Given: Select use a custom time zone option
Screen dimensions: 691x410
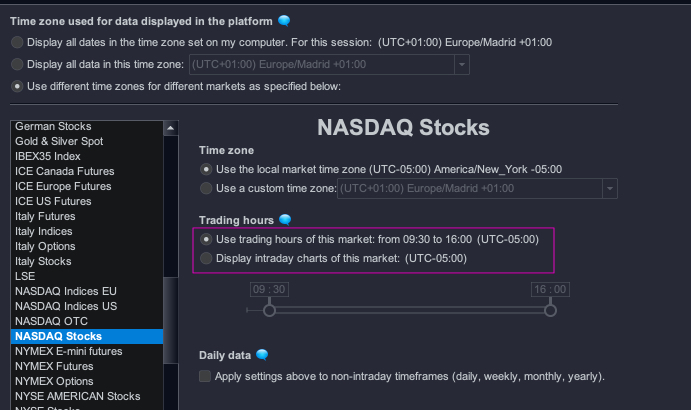Looking at the screenshot, I should coord(206,188).
